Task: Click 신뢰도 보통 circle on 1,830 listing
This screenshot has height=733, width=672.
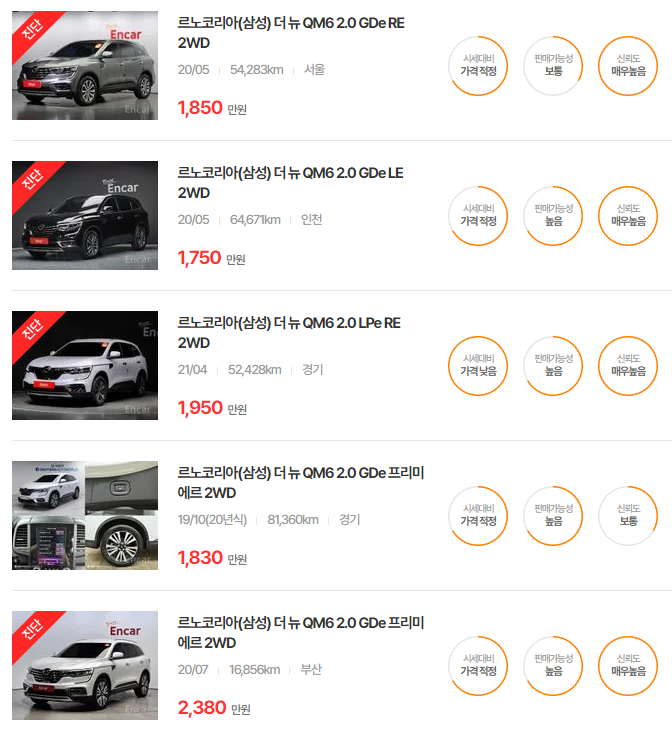Action: (628, 516)
